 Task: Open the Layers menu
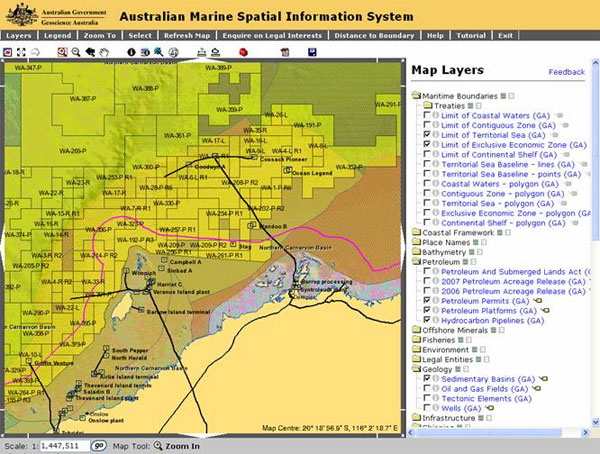pyautogui.click(x=19, y=36)
